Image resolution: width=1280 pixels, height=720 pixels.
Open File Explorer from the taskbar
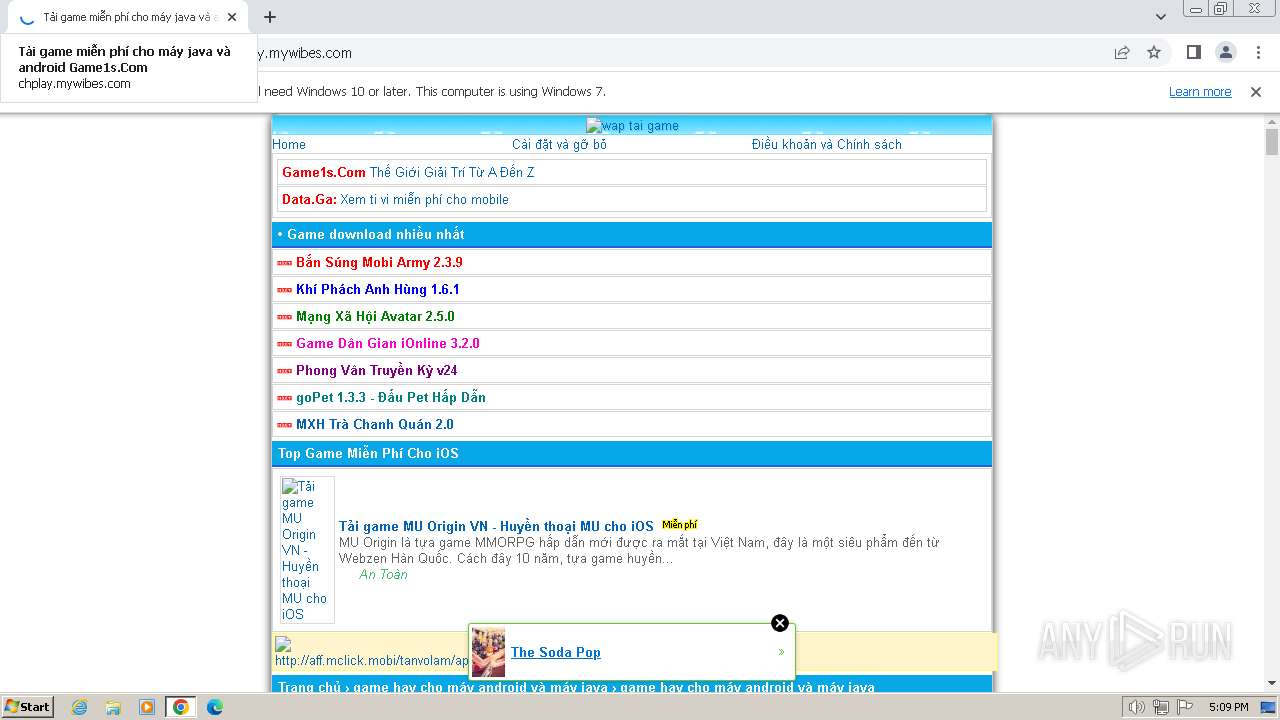pyautogui.click(x=113, y=707)
